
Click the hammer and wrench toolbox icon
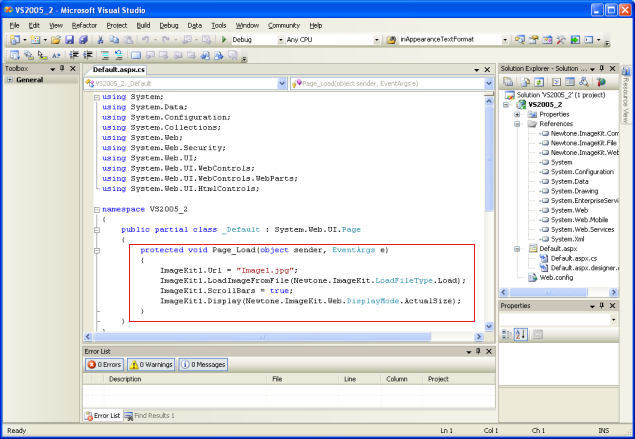point(561,40)
